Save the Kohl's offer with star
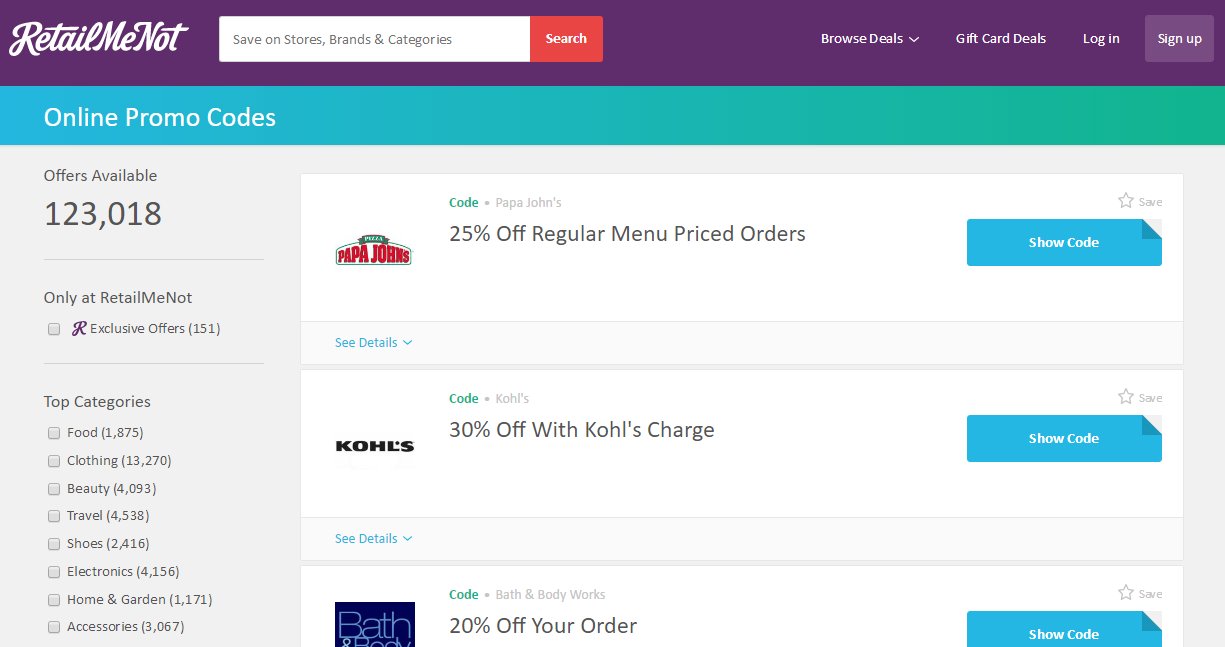 (x=1126, y=397)
